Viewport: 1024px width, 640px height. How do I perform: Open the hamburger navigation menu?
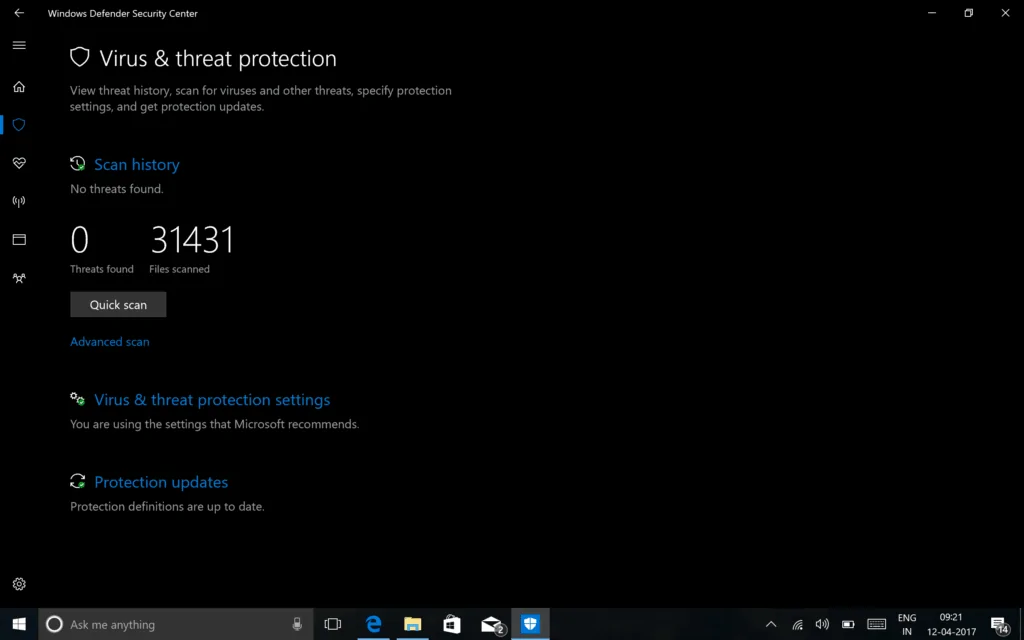19,45
